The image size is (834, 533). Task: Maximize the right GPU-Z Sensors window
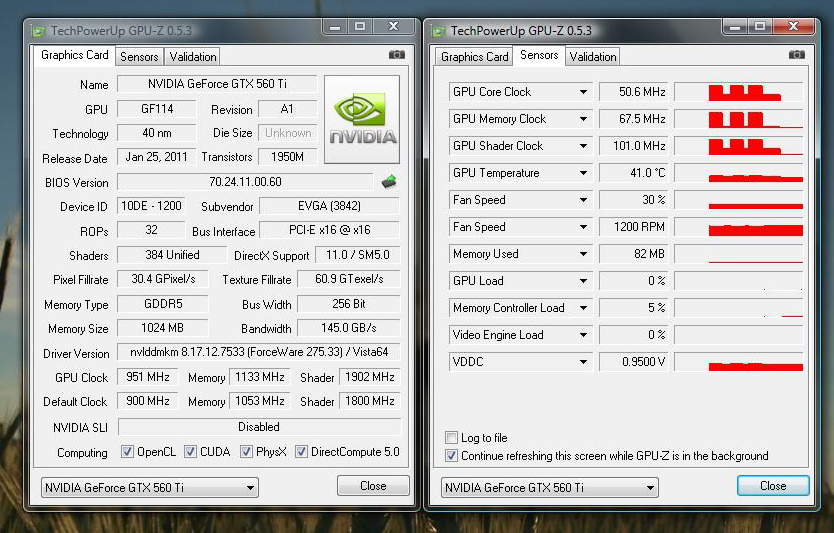pos(760,26)
